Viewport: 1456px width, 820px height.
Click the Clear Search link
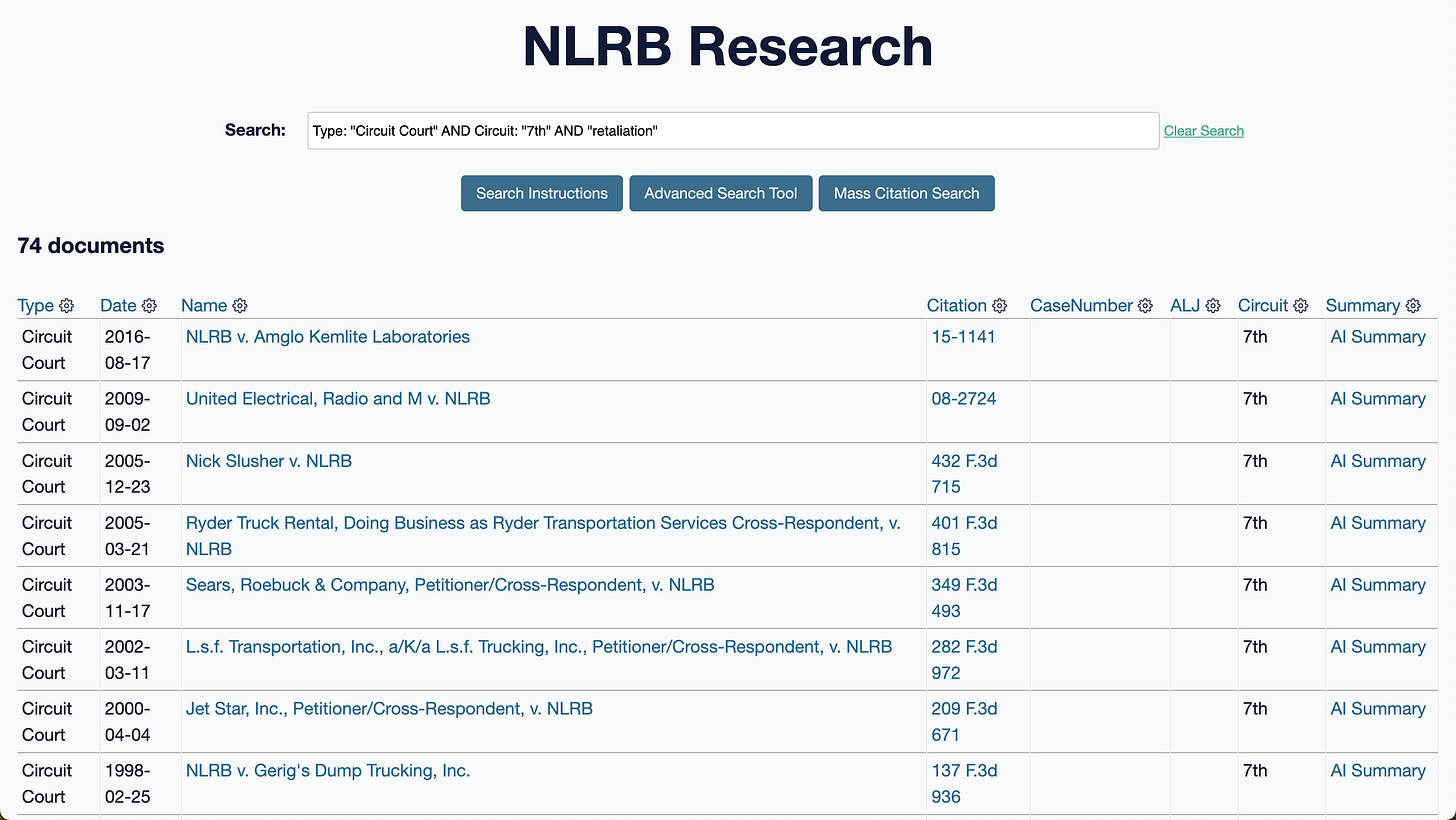tap(1204, 131)
